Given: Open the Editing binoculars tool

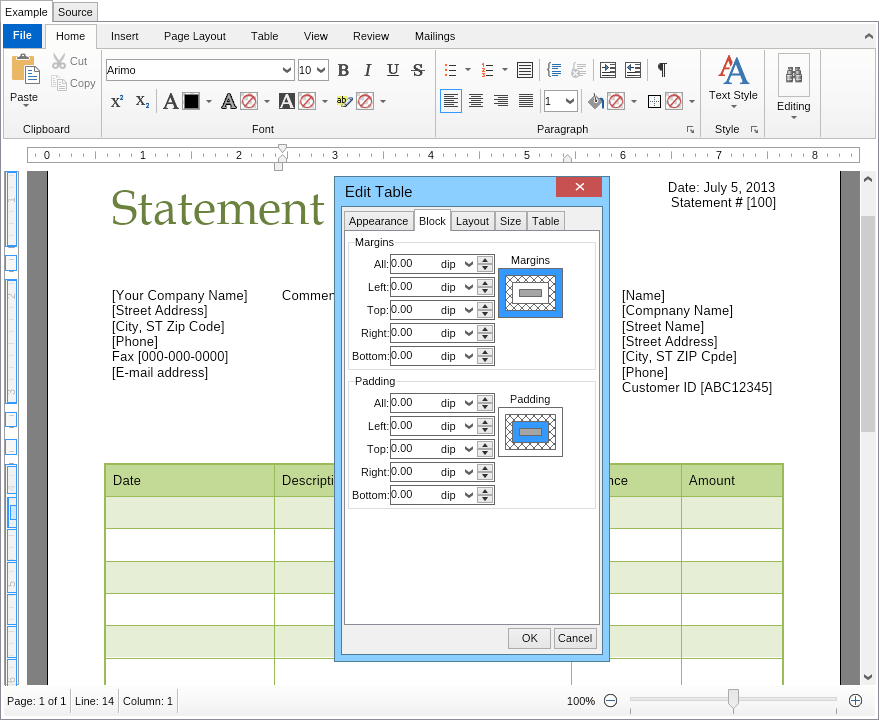Looking at the screenshot, I should tap(793, 76).
